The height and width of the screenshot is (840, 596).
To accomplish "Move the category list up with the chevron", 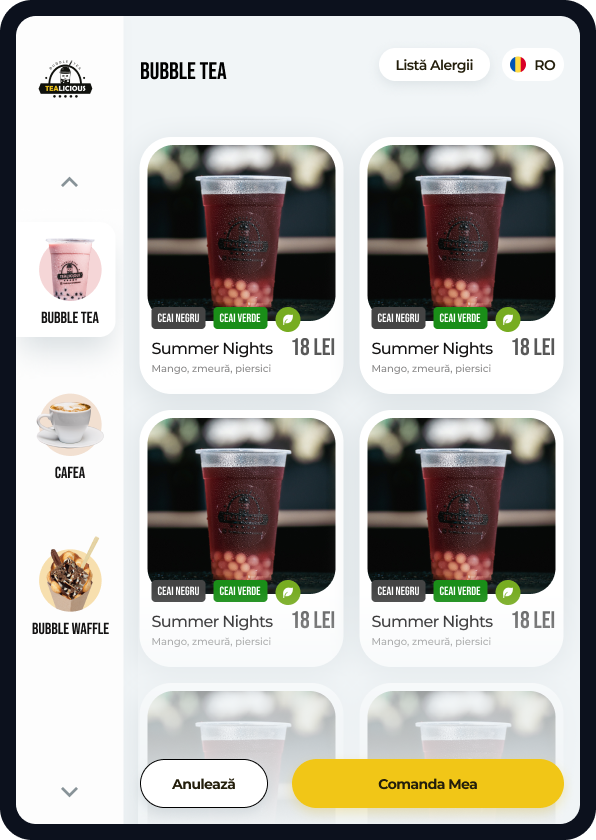I will tap(70, 182).
